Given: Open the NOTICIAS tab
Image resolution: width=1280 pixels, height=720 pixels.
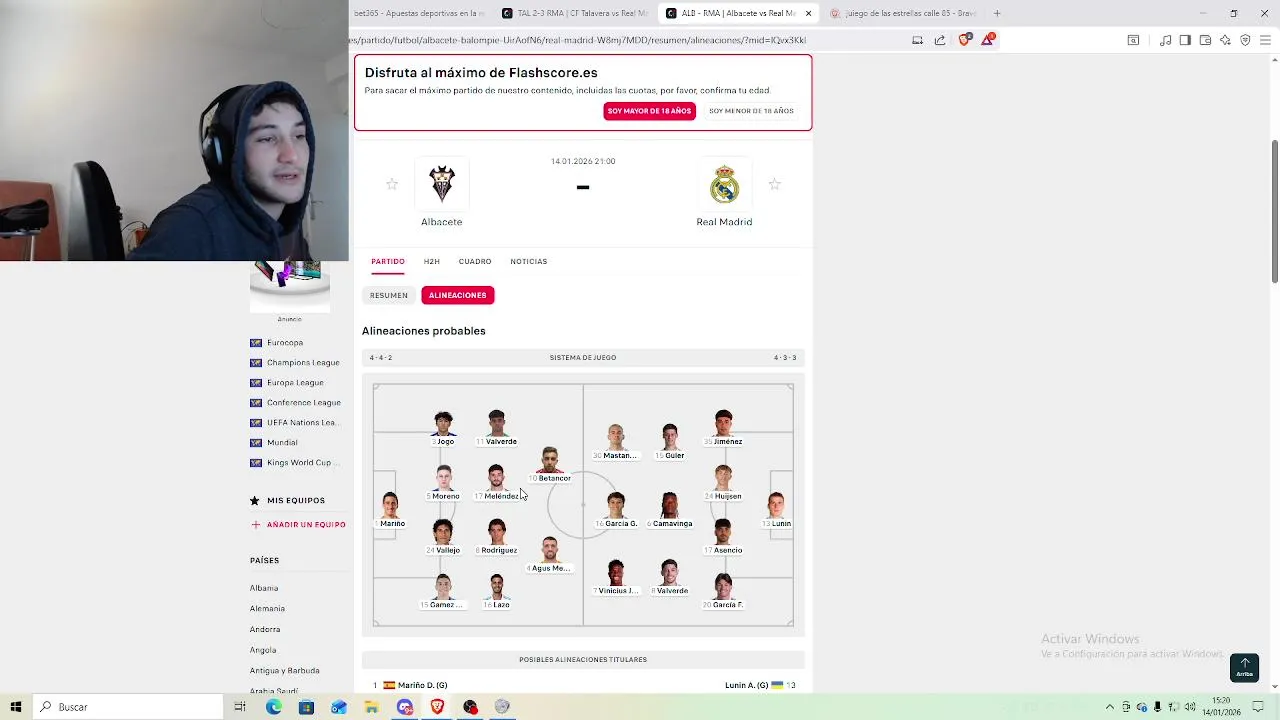Looking at the screenshot, I should (528, 261).
